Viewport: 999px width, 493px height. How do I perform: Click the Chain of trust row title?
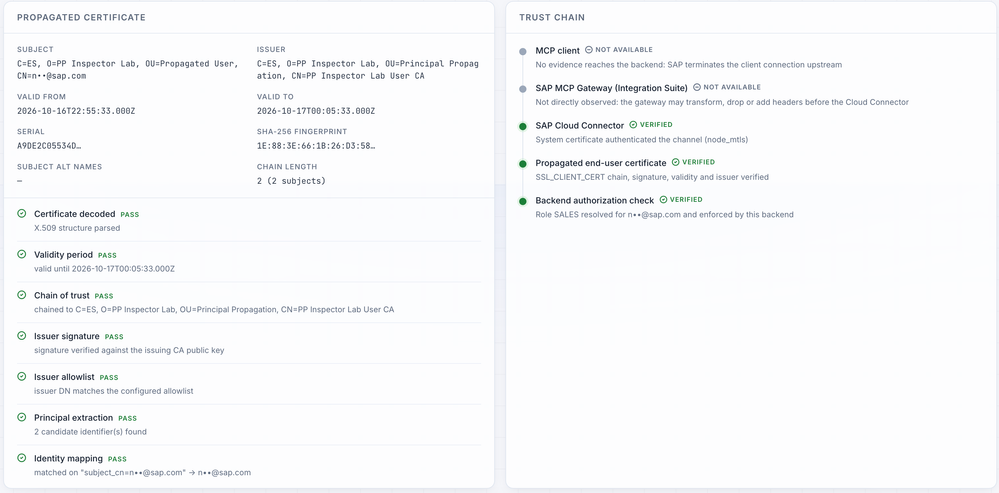[x=62, y=296]
